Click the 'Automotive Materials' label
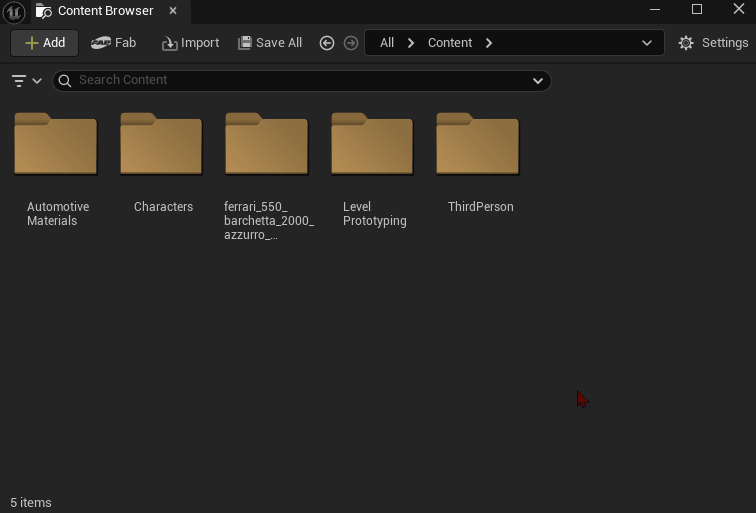The height and width of the screenshot is (513, 756). (x=58, y=214)
